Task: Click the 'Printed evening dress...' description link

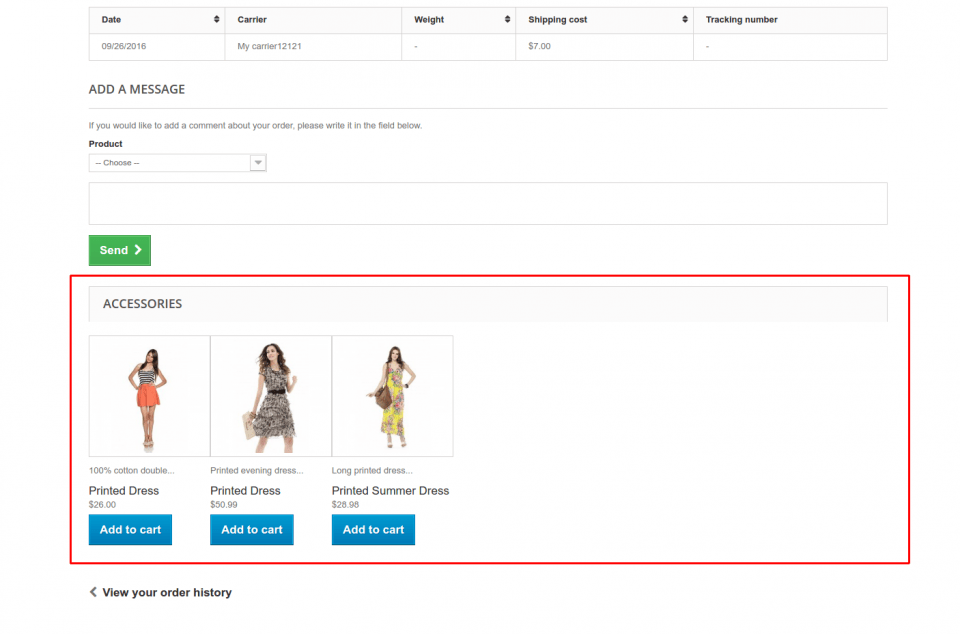Action: [x=256, y=470]
